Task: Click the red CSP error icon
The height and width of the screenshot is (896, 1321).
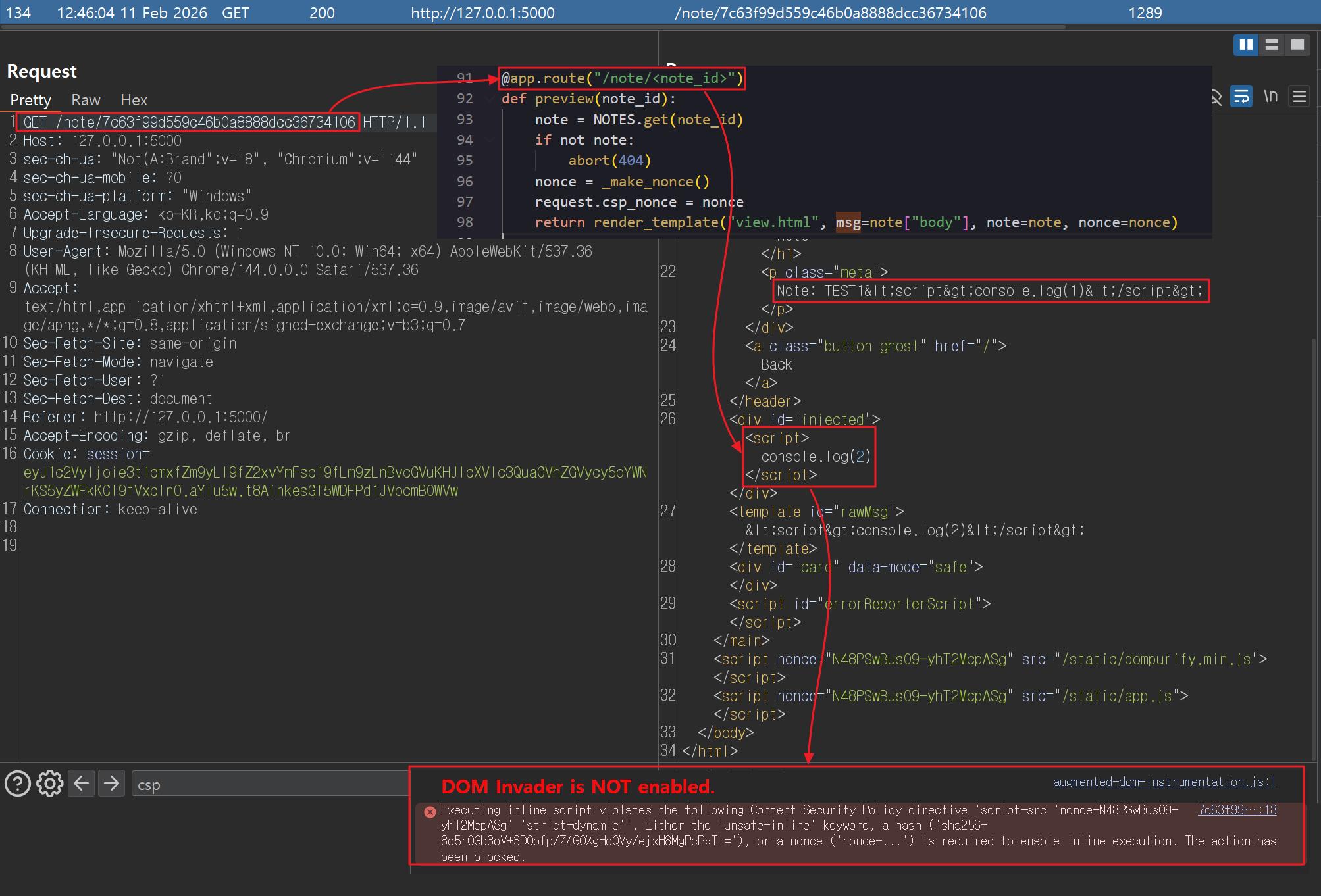Action: pyautogui.click(x=430, y=811)
